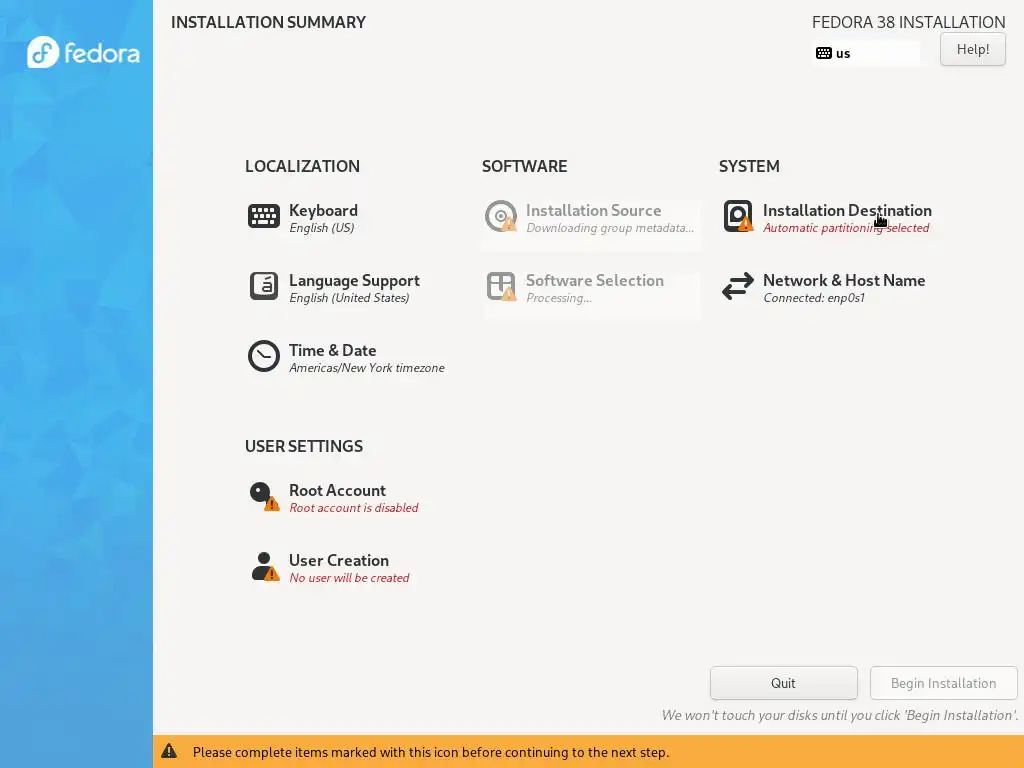This screenshot has height=768, width=1024.
Task: Click the FEDORA 38 INSTALLATION title text
Action: coord(908,22)
